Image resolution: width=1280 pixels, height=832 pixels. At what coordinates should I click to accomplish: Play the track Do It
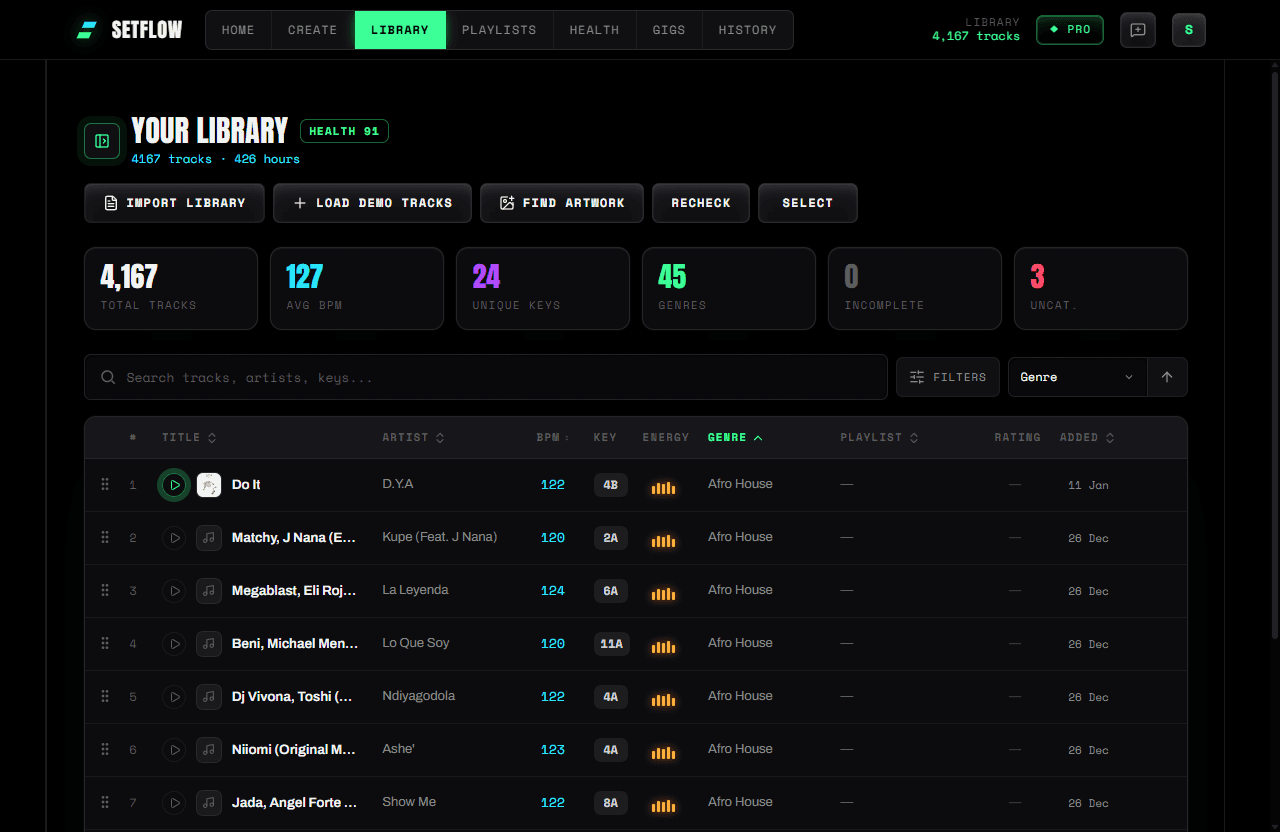(174, 485)
